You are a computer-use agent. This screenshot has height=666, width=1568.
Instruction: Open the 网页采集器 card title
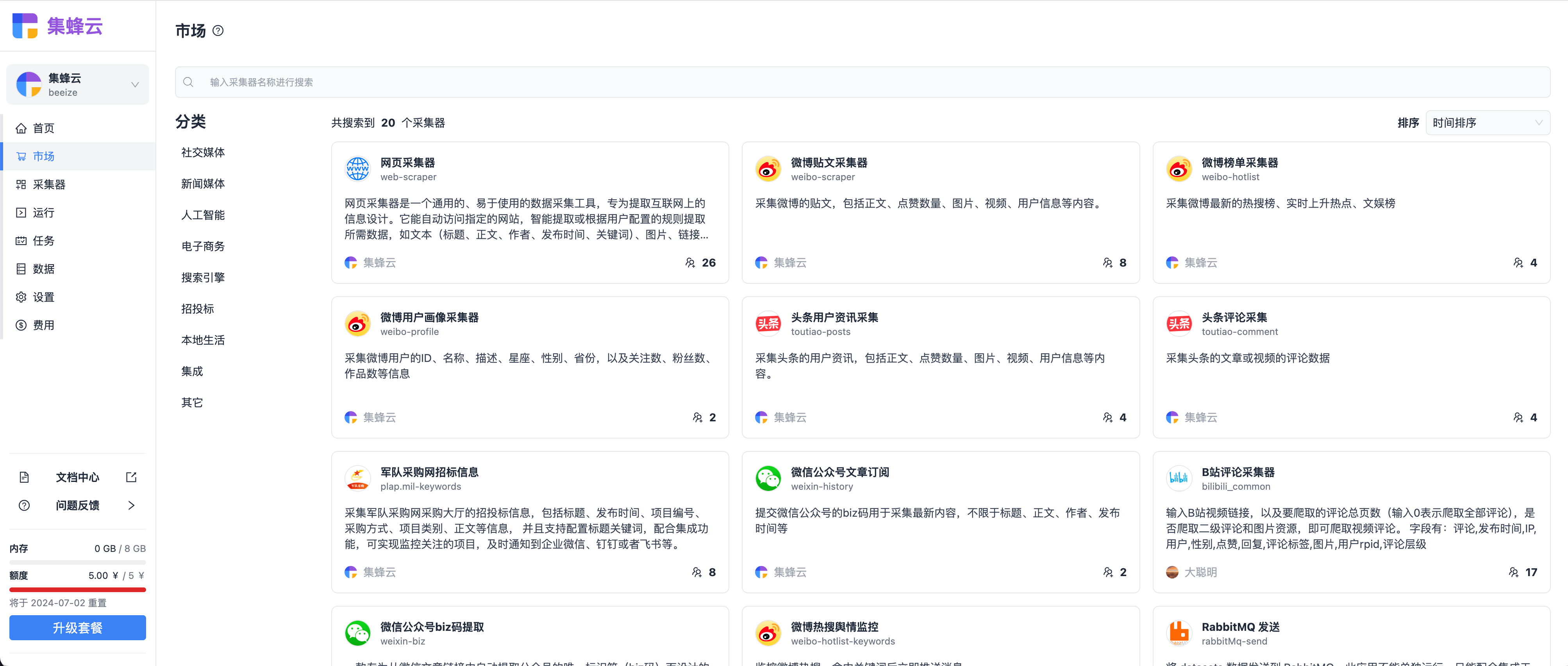[x=408, y=163]
